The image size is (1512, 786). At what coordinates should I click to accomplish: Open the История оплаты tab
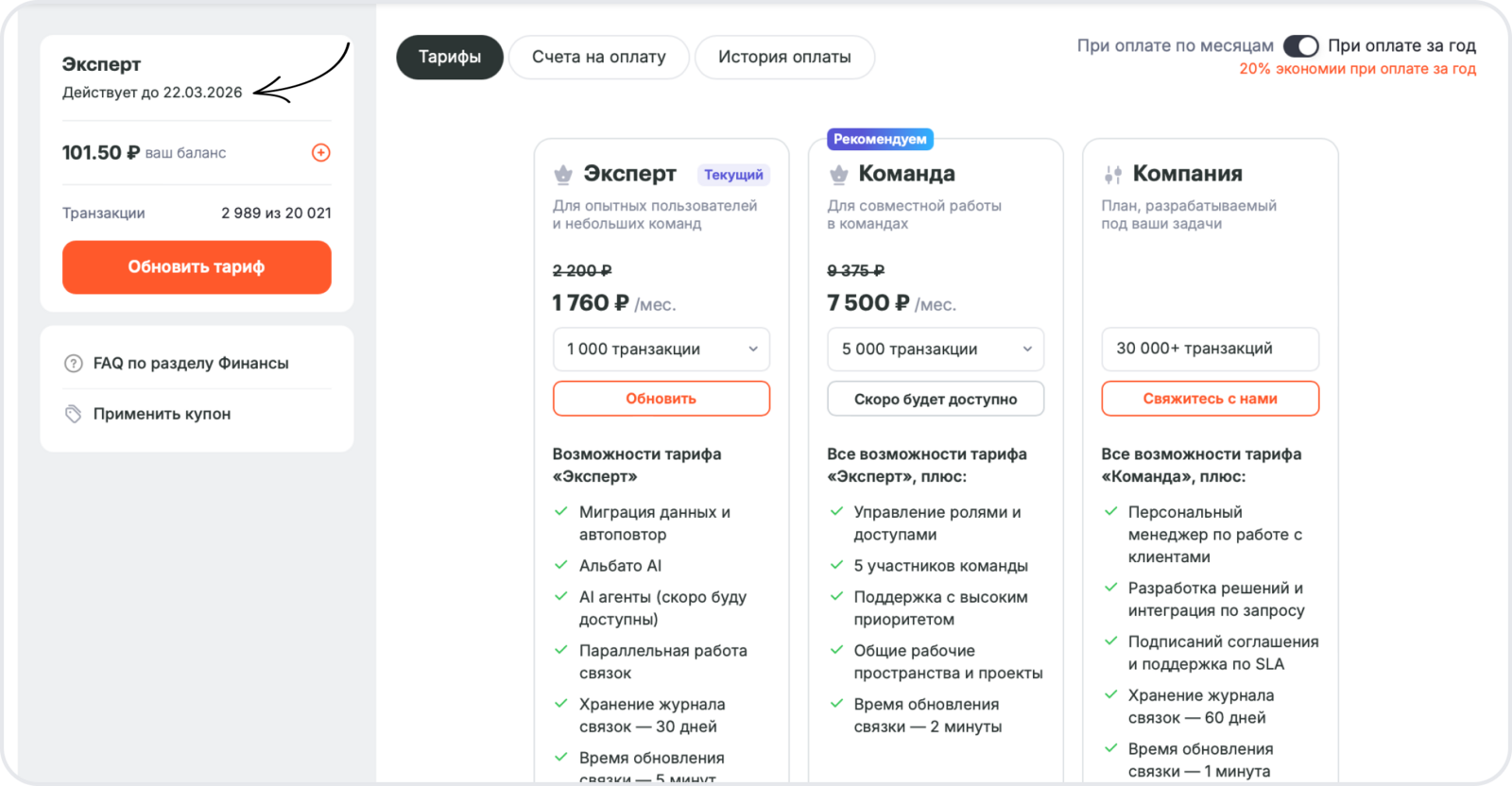click(x=784, y=58)
